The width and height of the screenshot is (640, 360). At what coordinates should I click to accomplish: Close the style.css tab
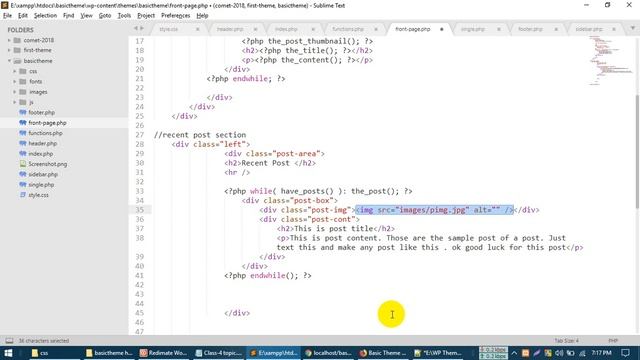coord(198,29)
